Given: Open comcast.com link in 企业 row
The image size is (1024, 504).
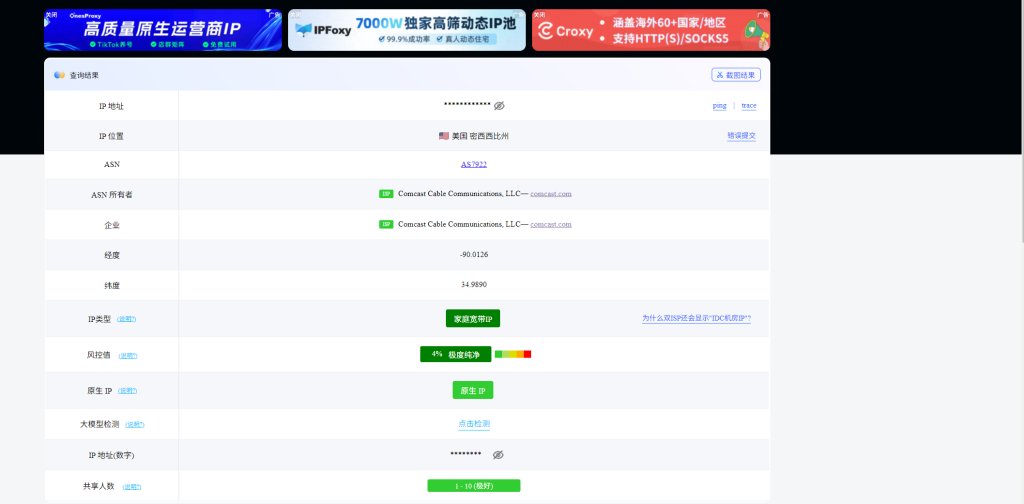Looking at the screenshot, I should 551,224.
